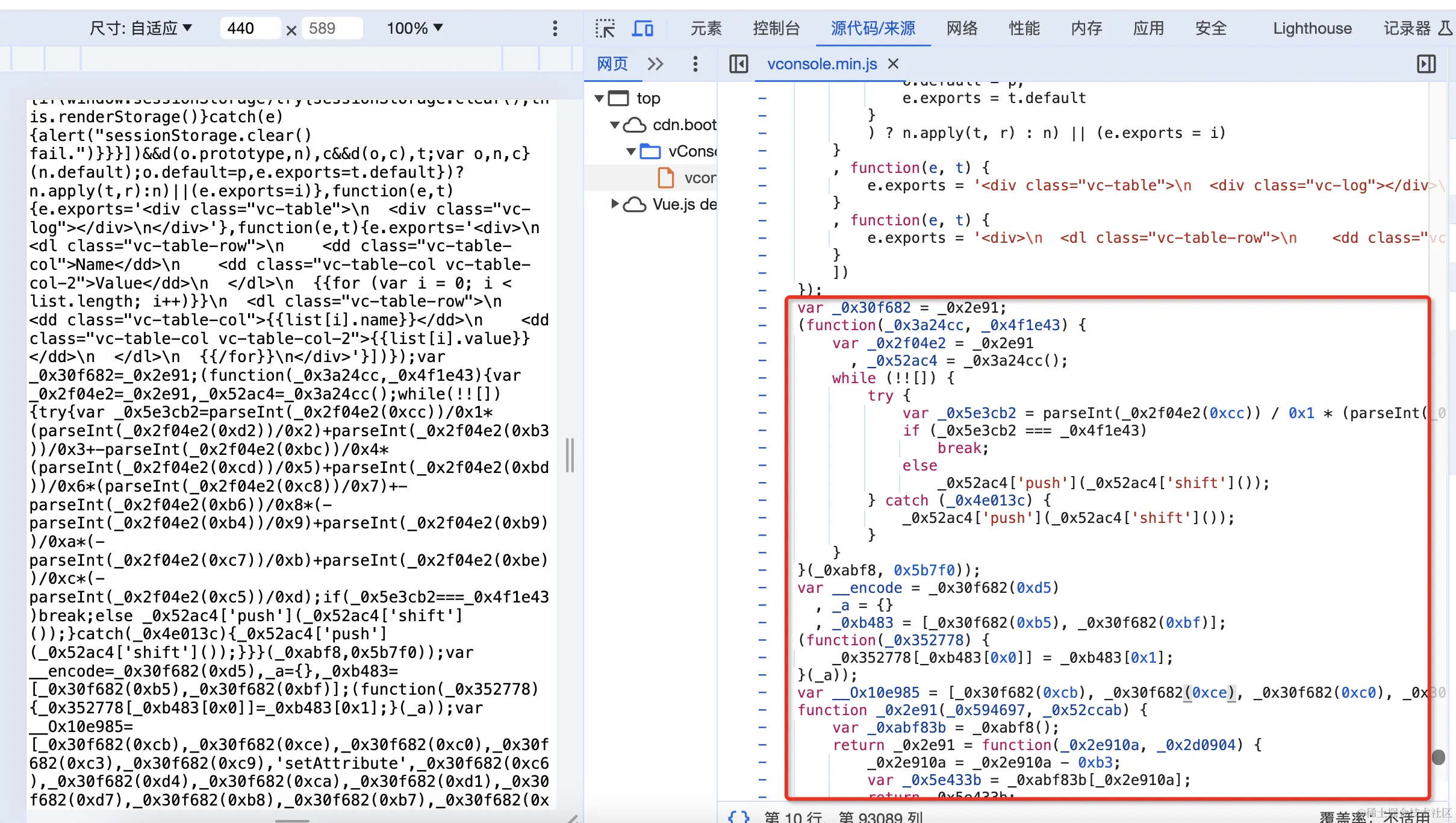Click the Recorder flask icon
Viewport: 1456px width, 823px height.
1445,28
